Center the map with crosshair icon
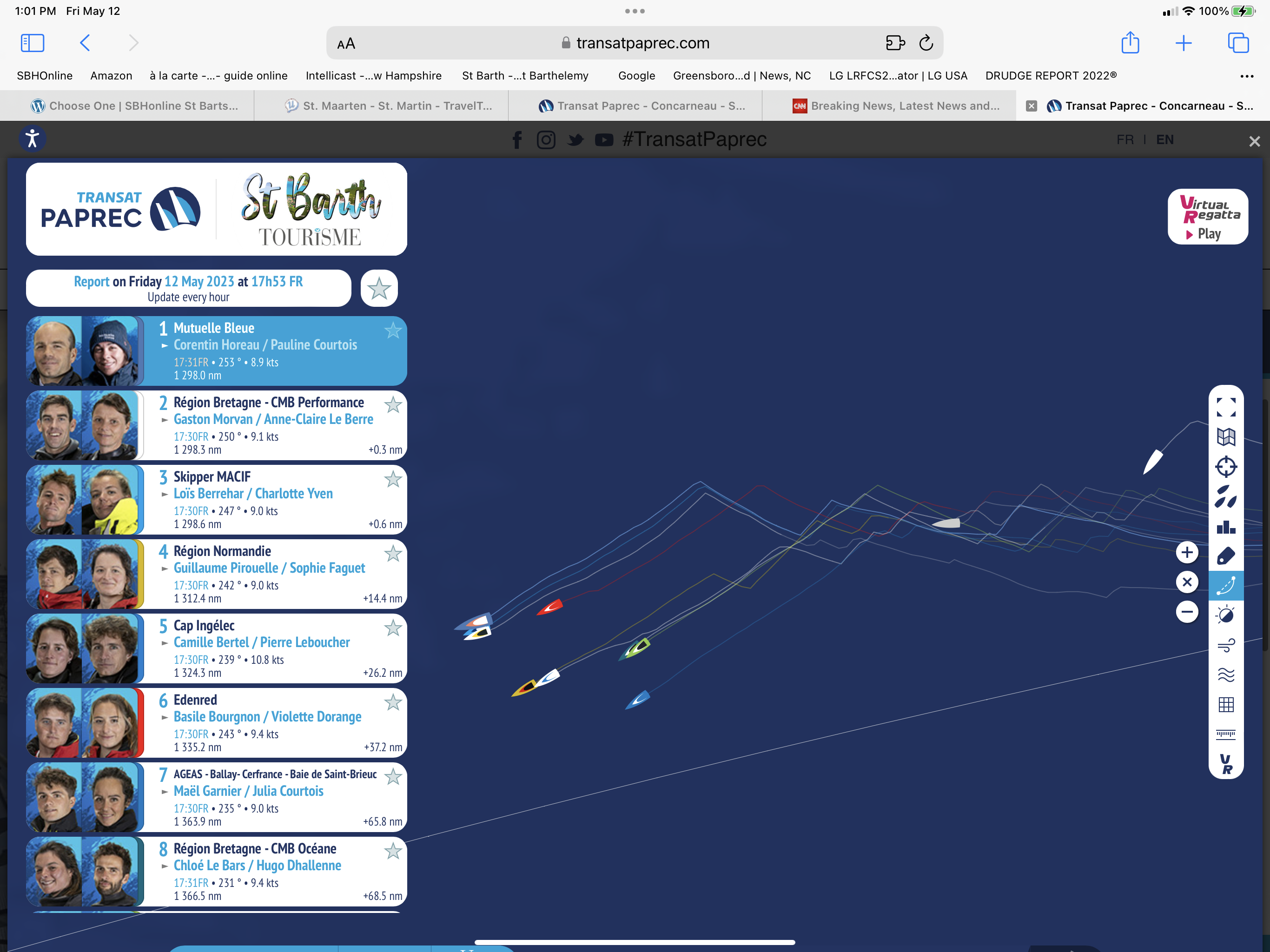 click(x=1226, y=467)
